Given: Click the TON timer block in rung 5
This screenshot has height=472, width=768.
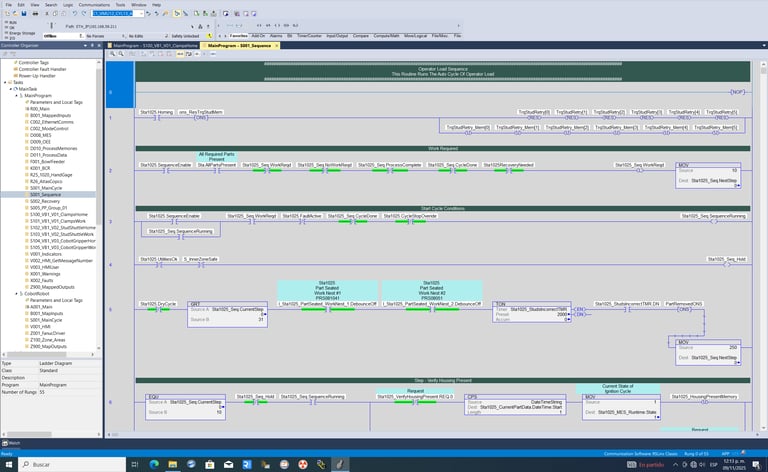Looking at the screenshot, I should (x=531, y=312).
